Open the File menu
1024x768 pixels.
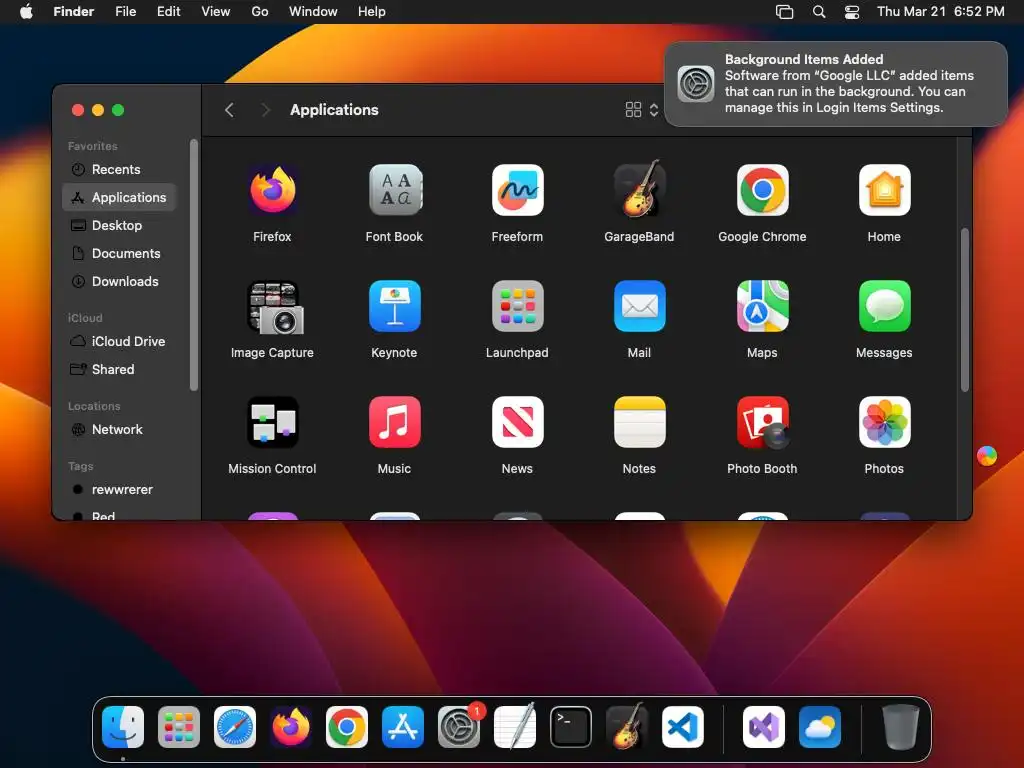[x=125, y=12]
